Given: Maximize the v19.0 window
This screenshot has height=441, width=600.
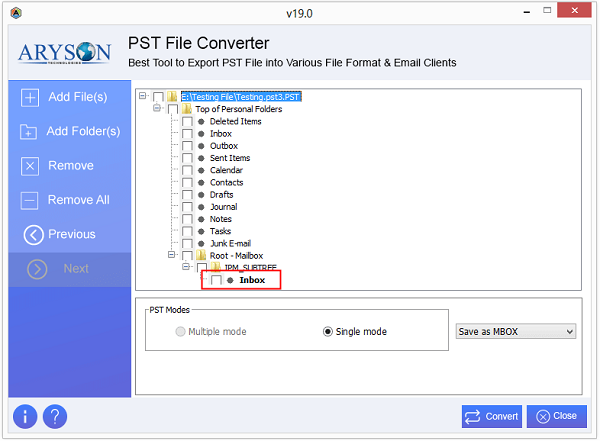Looking at the screenshot, I should click(x=547, y=10).
